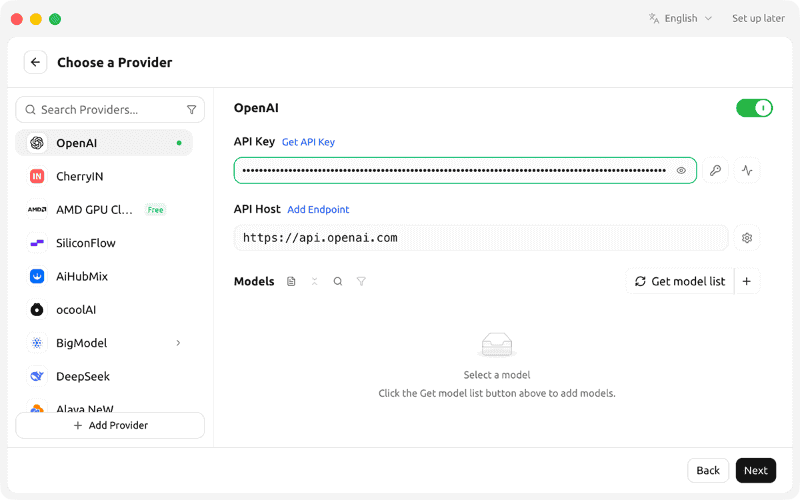Open the provider filter funnel icon
This screenshot has height=500, width=800.
[x=191, y=110]
